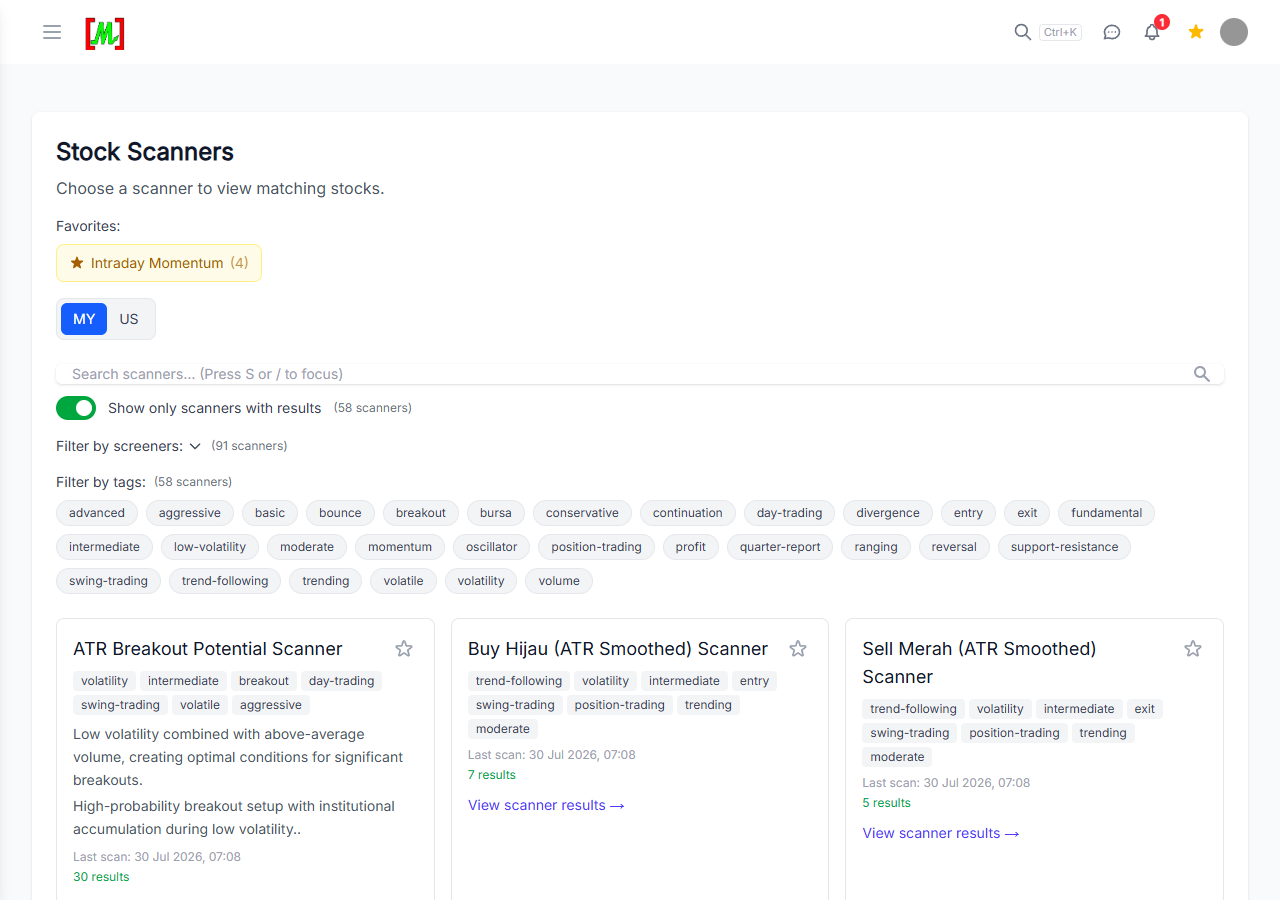Favorite the ATR Breakout Potential Scanner star
The height and width of the screenshot is (900, 1280).
404,649
